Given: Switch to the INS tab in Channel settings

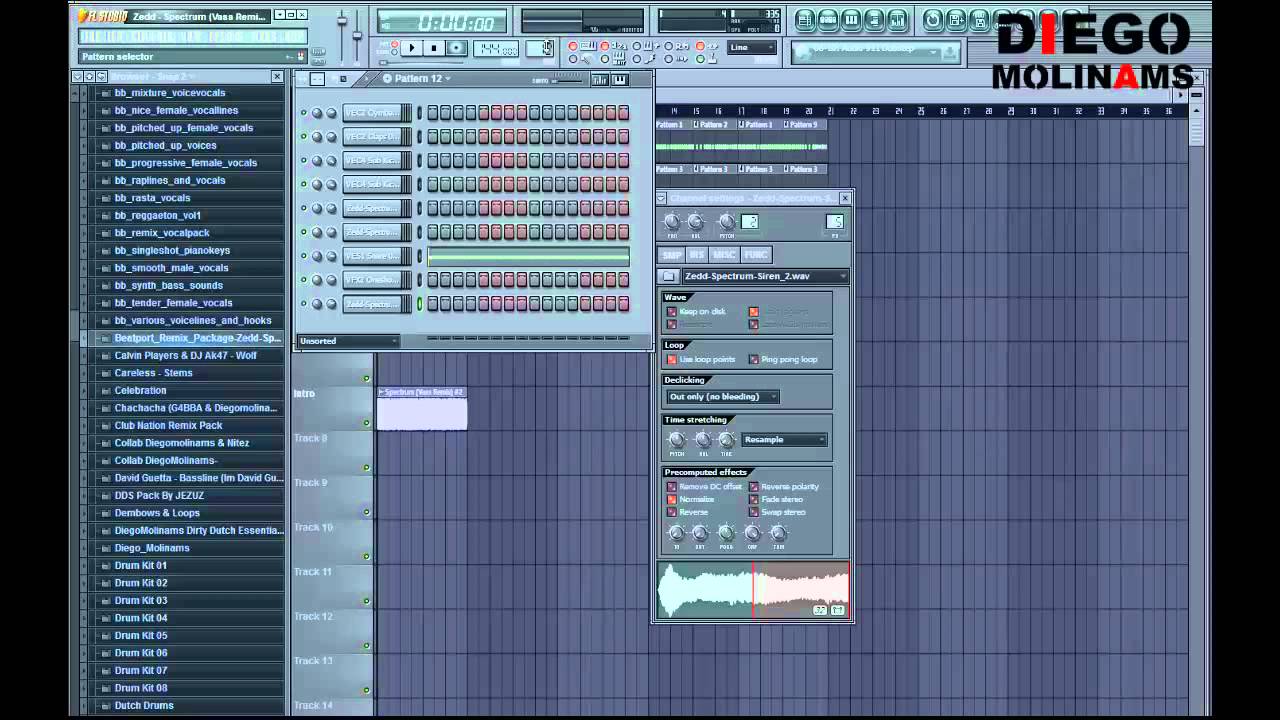Looking at the screenshot, I should click(697, 254).
